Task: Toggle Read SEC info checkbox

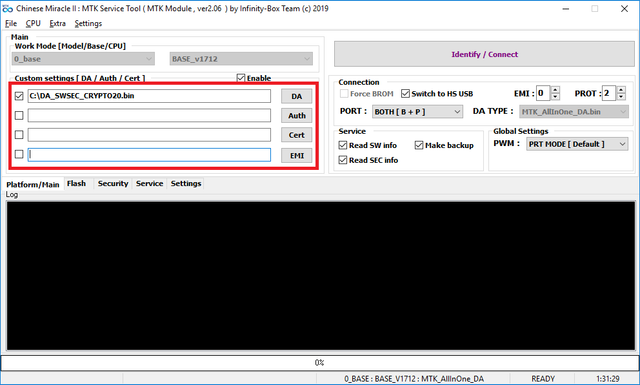Action: [x=343, y=160]
